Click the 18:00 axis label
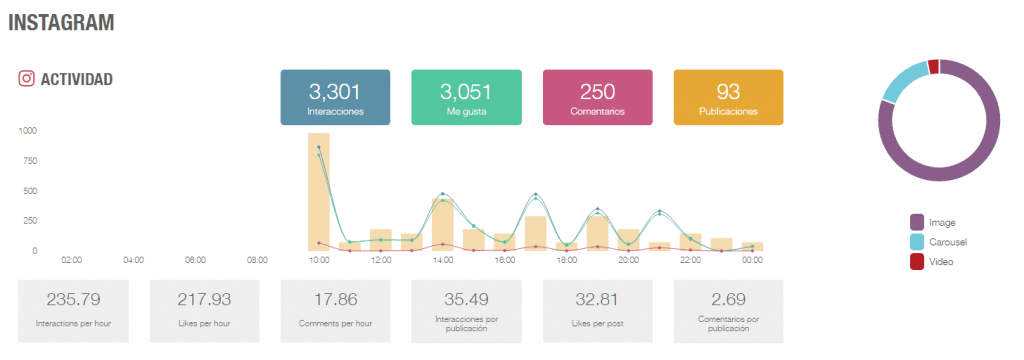Viewport: 1024px width, 360px height. tap(567, 260)
